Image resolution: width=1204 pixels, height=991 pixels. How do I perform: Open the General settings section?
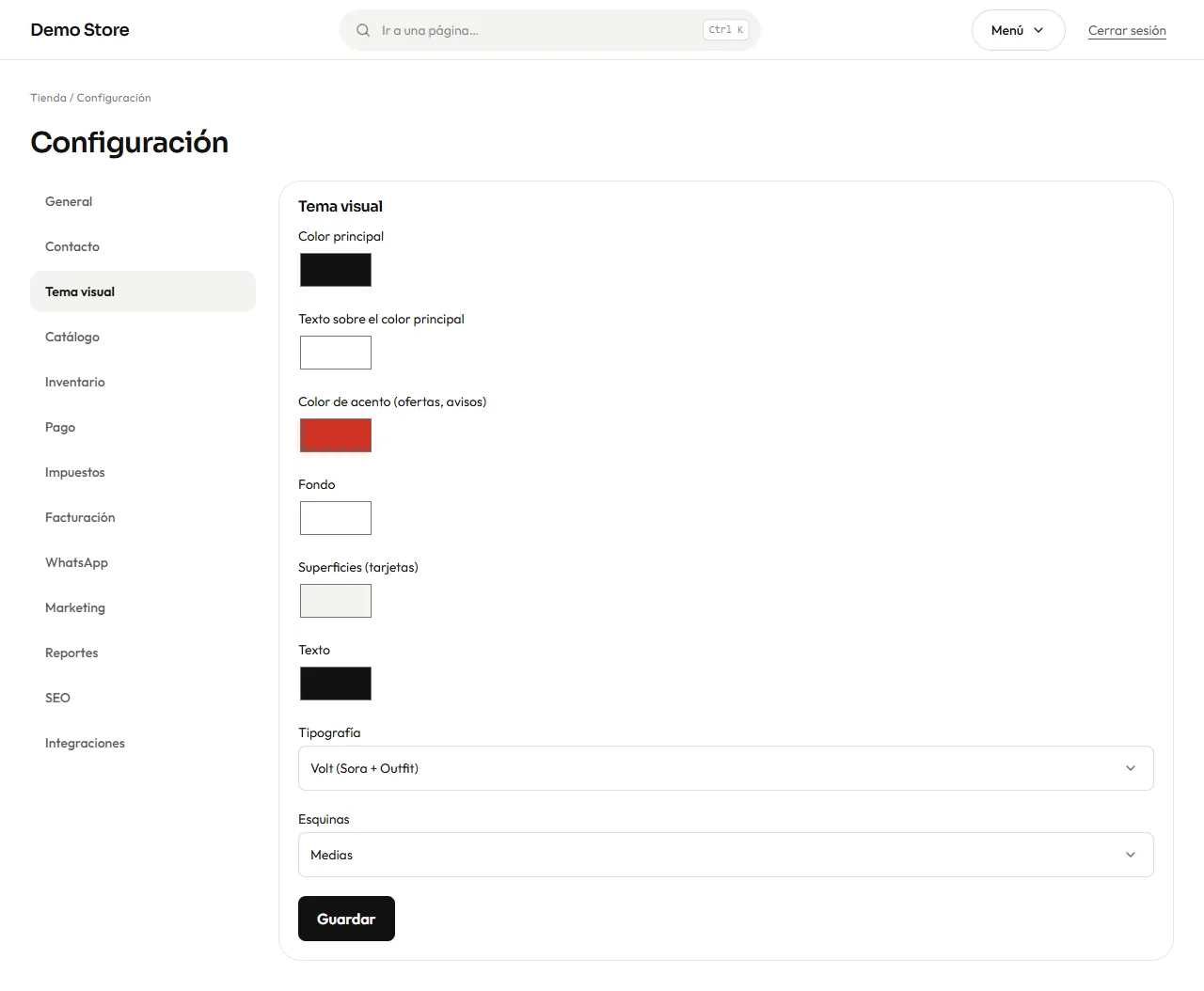[143, 201]
